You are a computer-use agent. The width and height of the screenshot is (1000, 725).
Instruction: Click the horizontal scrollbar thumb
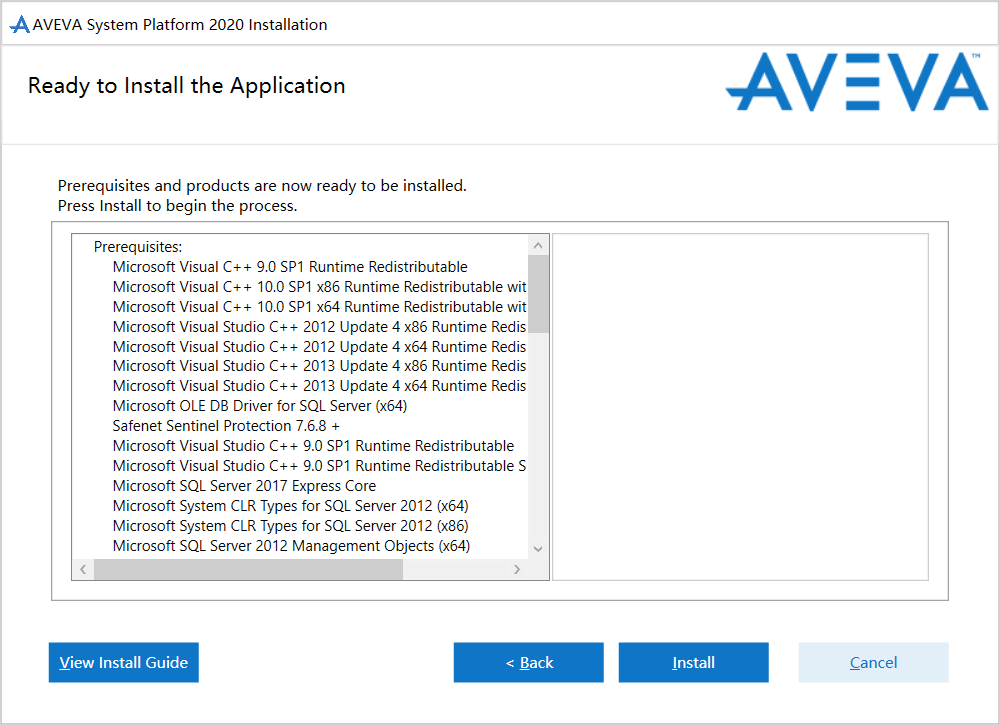coord(248,569)
